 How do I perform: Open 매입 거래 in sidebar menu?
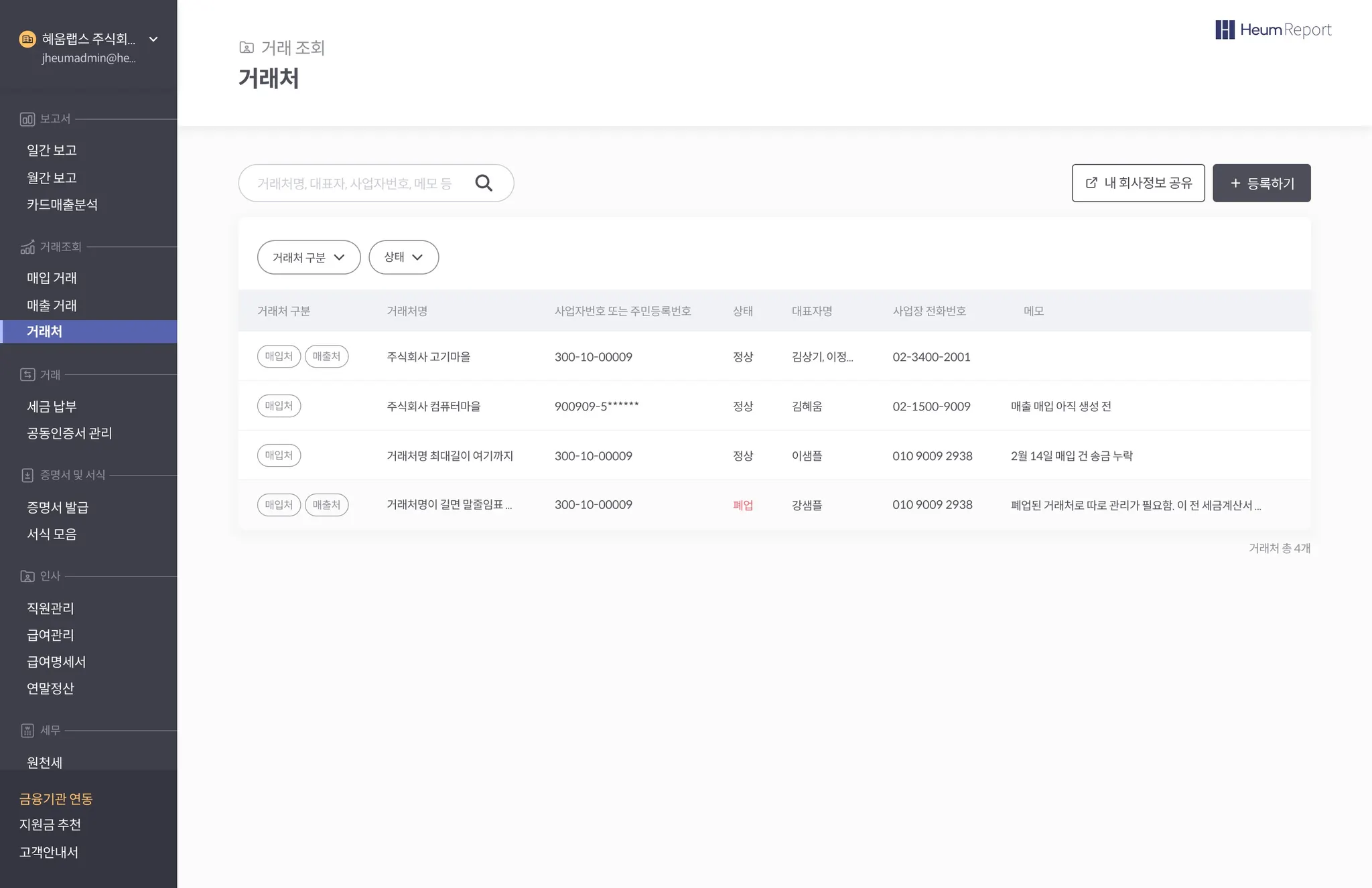[x=52, y=278]
